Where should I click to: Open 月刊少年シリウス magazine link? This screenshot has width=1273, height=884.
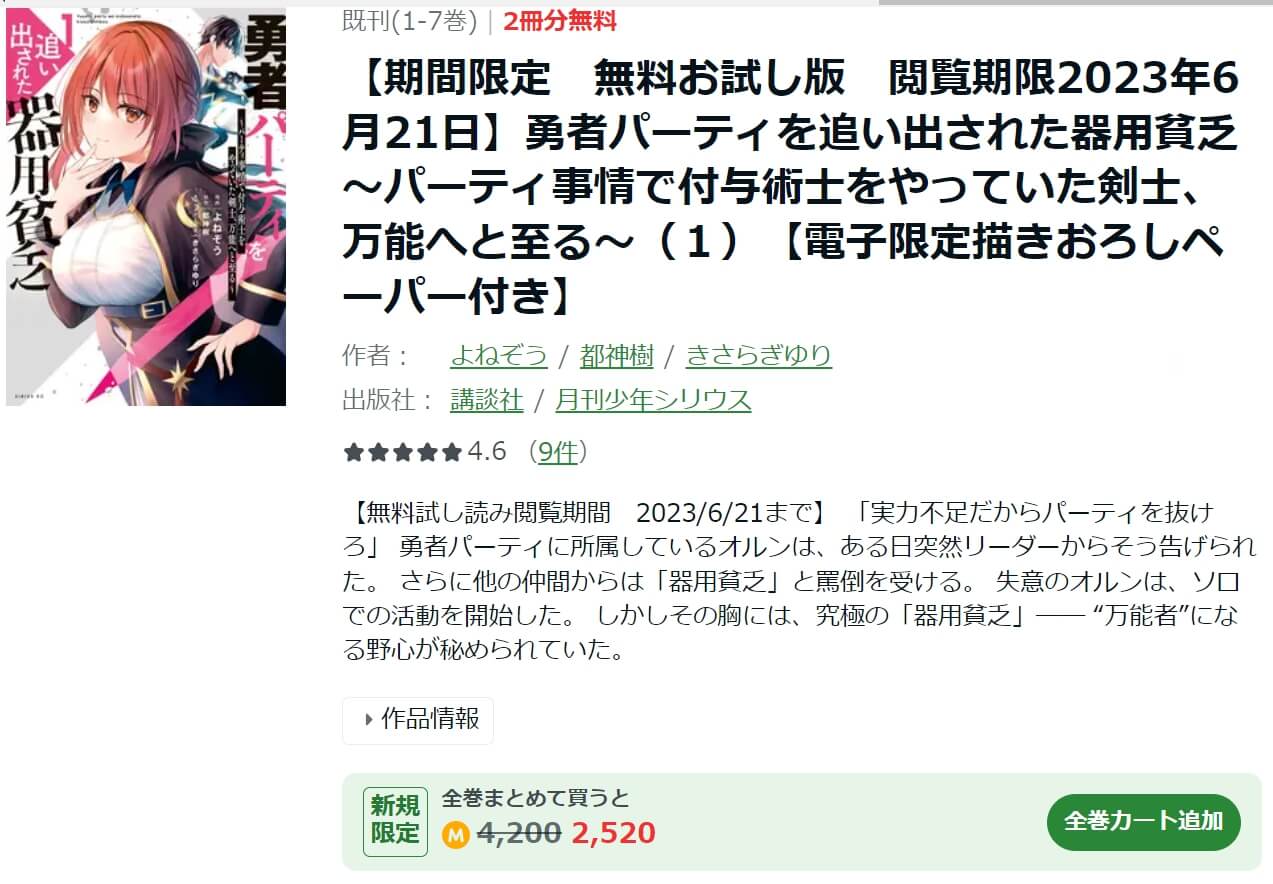click(654, 401)
